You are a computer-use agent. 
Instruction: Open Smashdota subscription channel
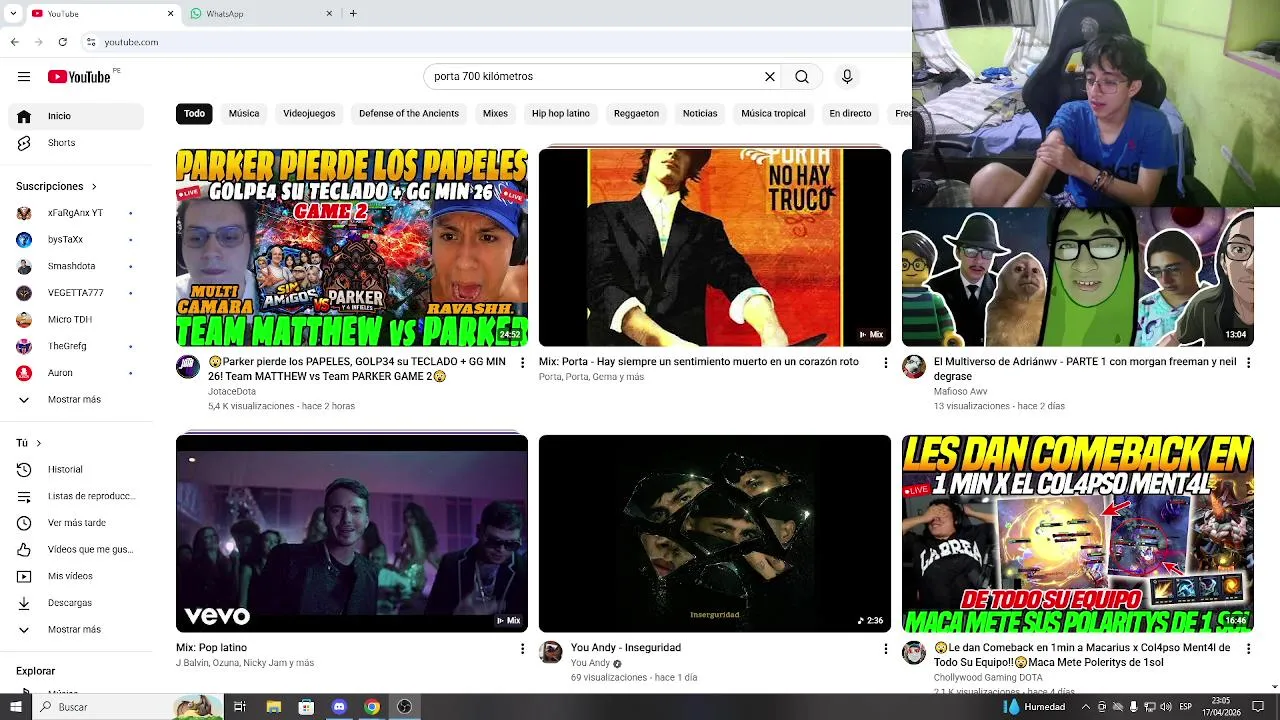point(76,267)
